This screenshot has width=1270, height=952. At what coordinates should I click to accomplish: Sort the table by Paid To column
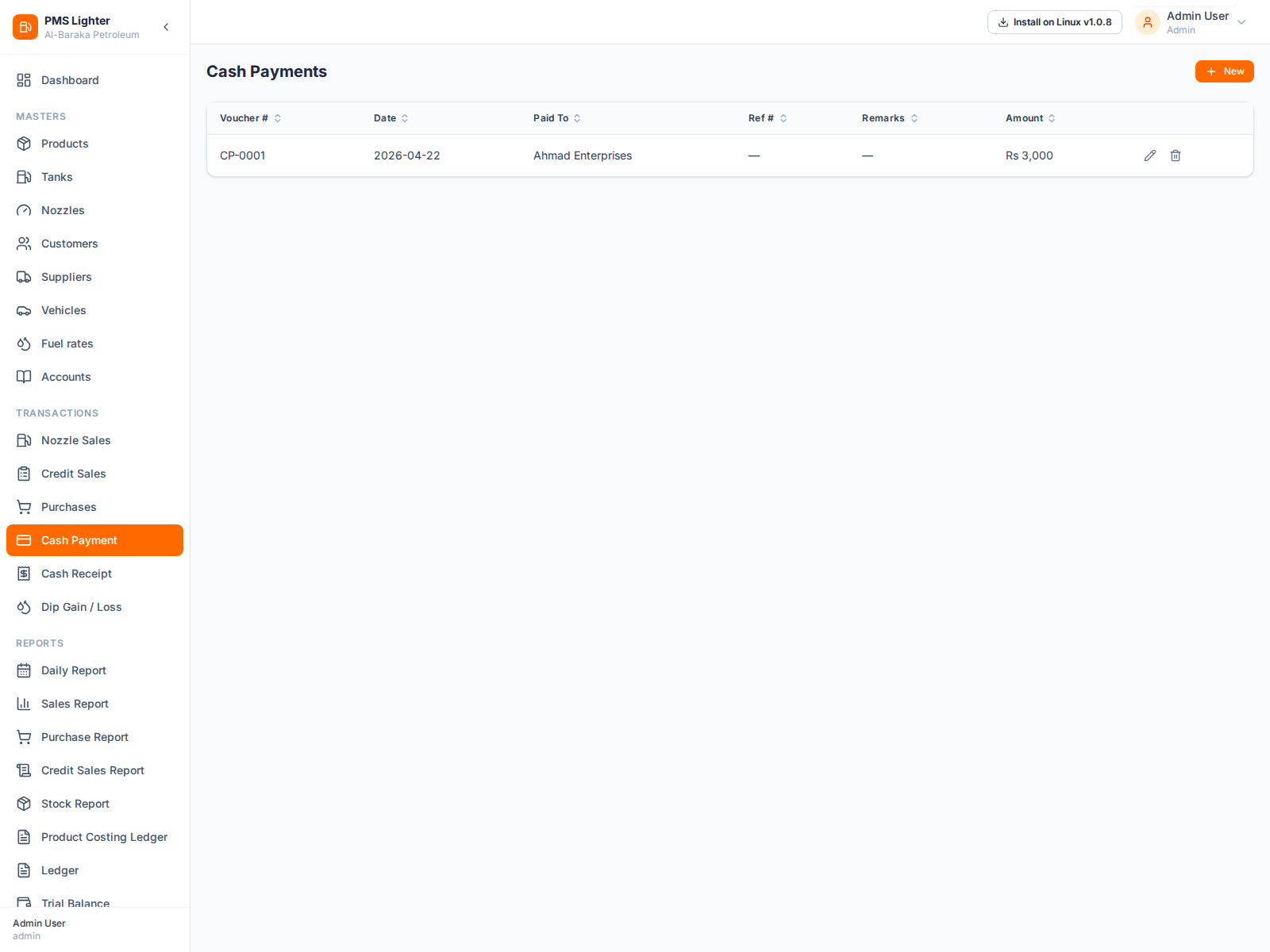pos(557,118)
